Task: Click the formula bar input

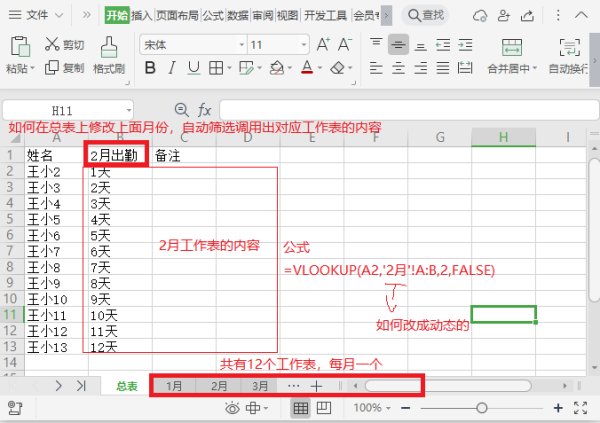Action: tap(409, 110)
